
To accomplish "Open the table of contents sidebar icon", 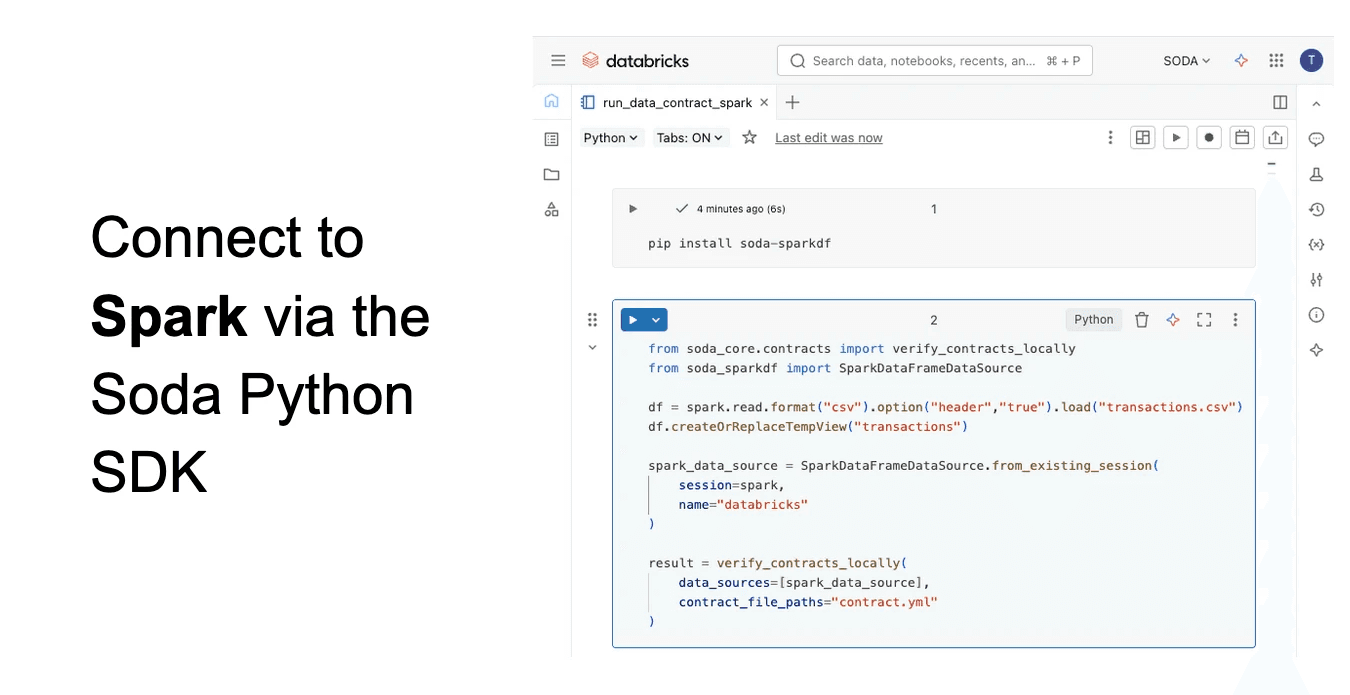I will click(x=551, y=139).
